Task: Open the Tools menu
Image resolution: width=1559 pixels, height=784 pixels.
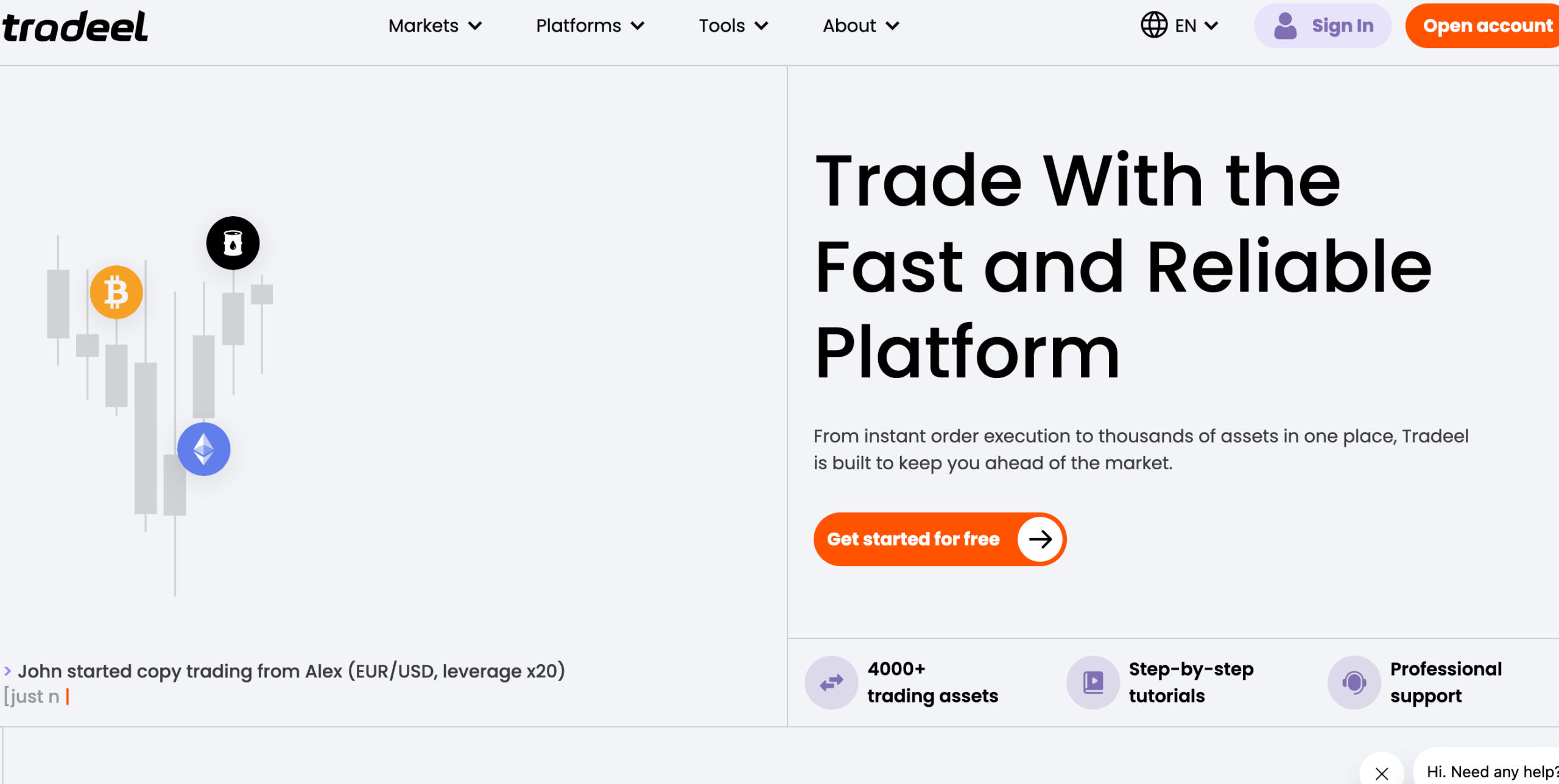Action: pos(733,26)
